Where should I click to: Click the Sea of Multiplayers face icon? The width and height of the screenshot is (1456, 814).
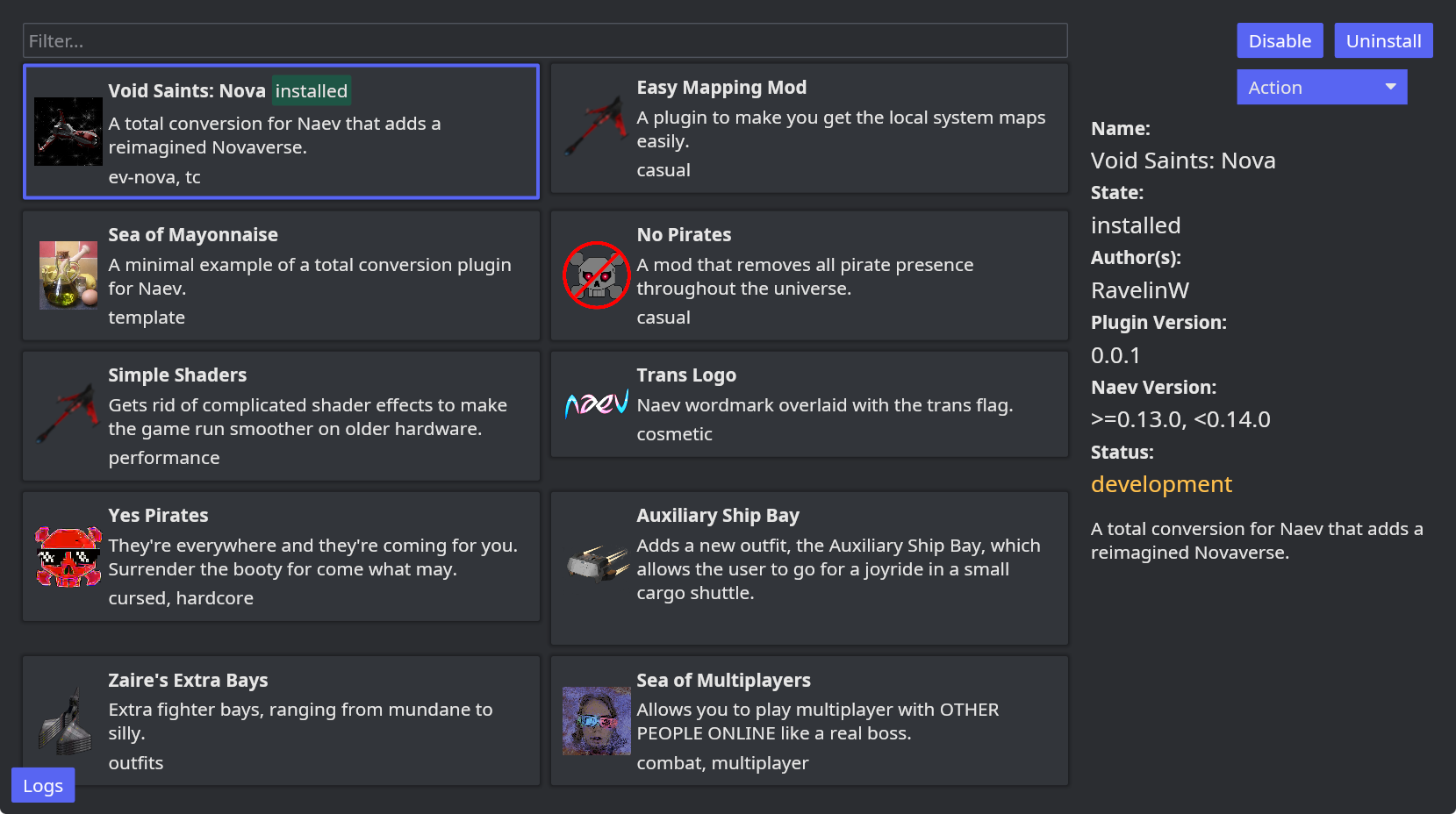coord(596,721)
